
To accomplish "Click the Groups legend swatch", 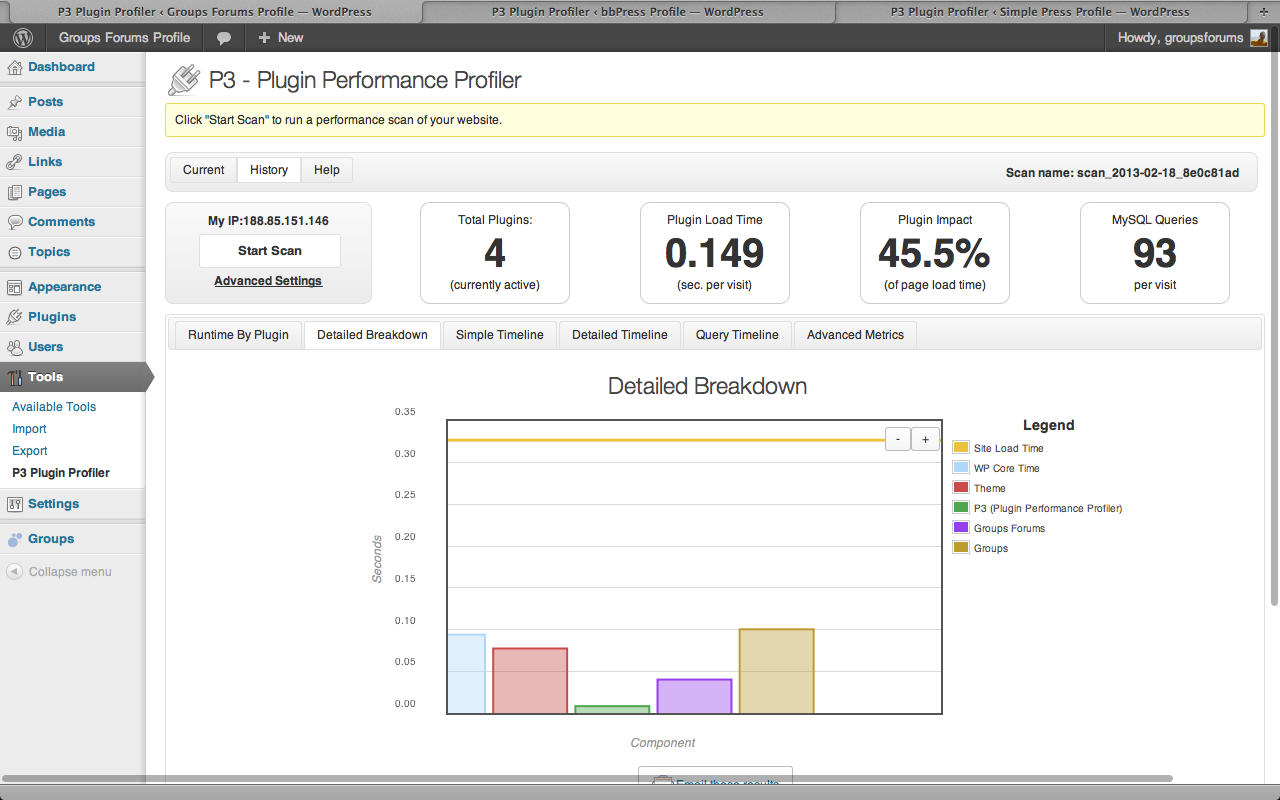I will [961, 548].
